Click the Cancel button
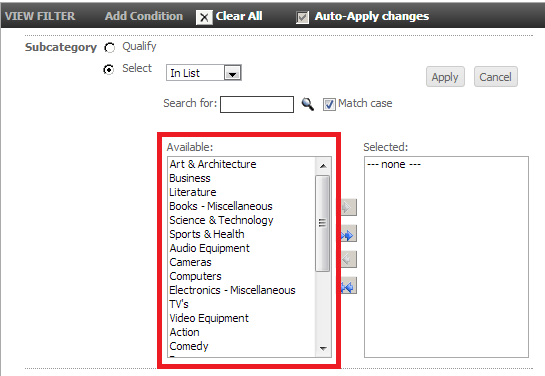 pos(496,77)
